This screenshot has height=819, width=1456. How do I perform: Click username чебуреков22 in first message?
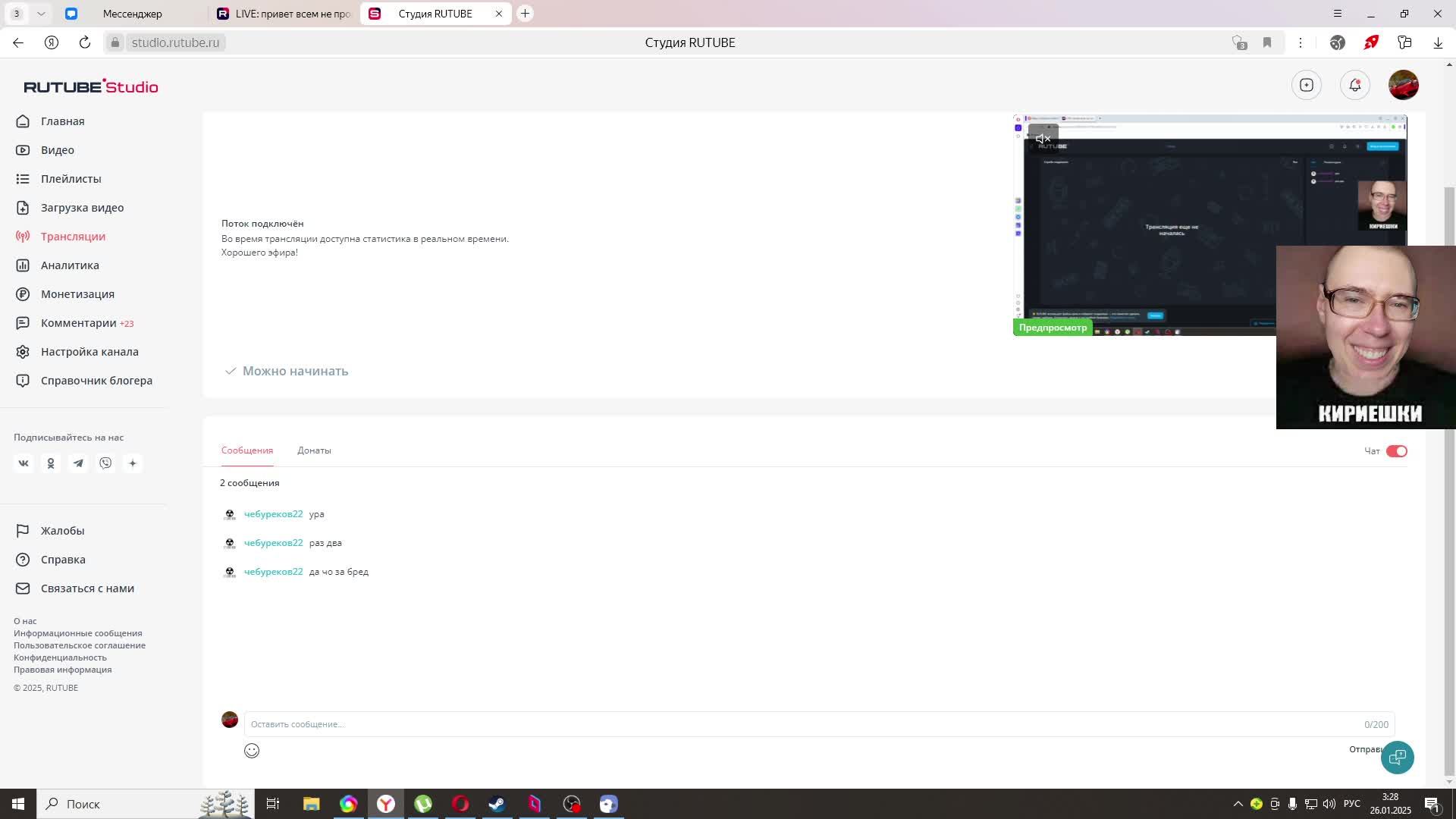pos(273,514)
